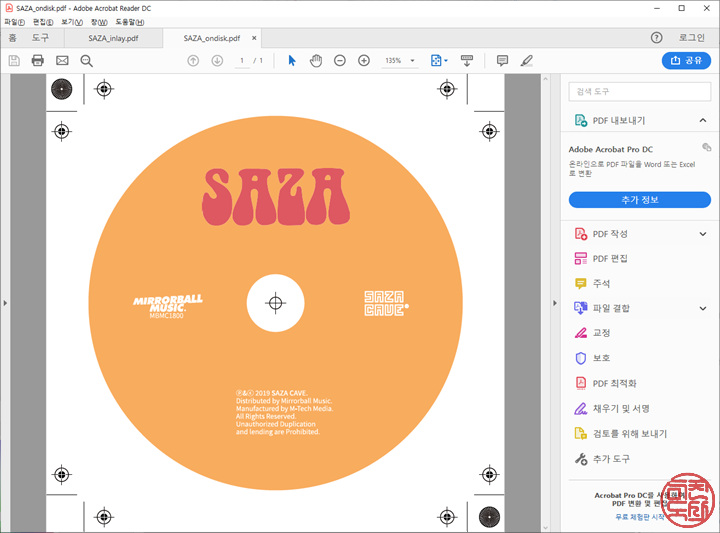
Task: Open the 편집 menu
Action: click(43, 22)
